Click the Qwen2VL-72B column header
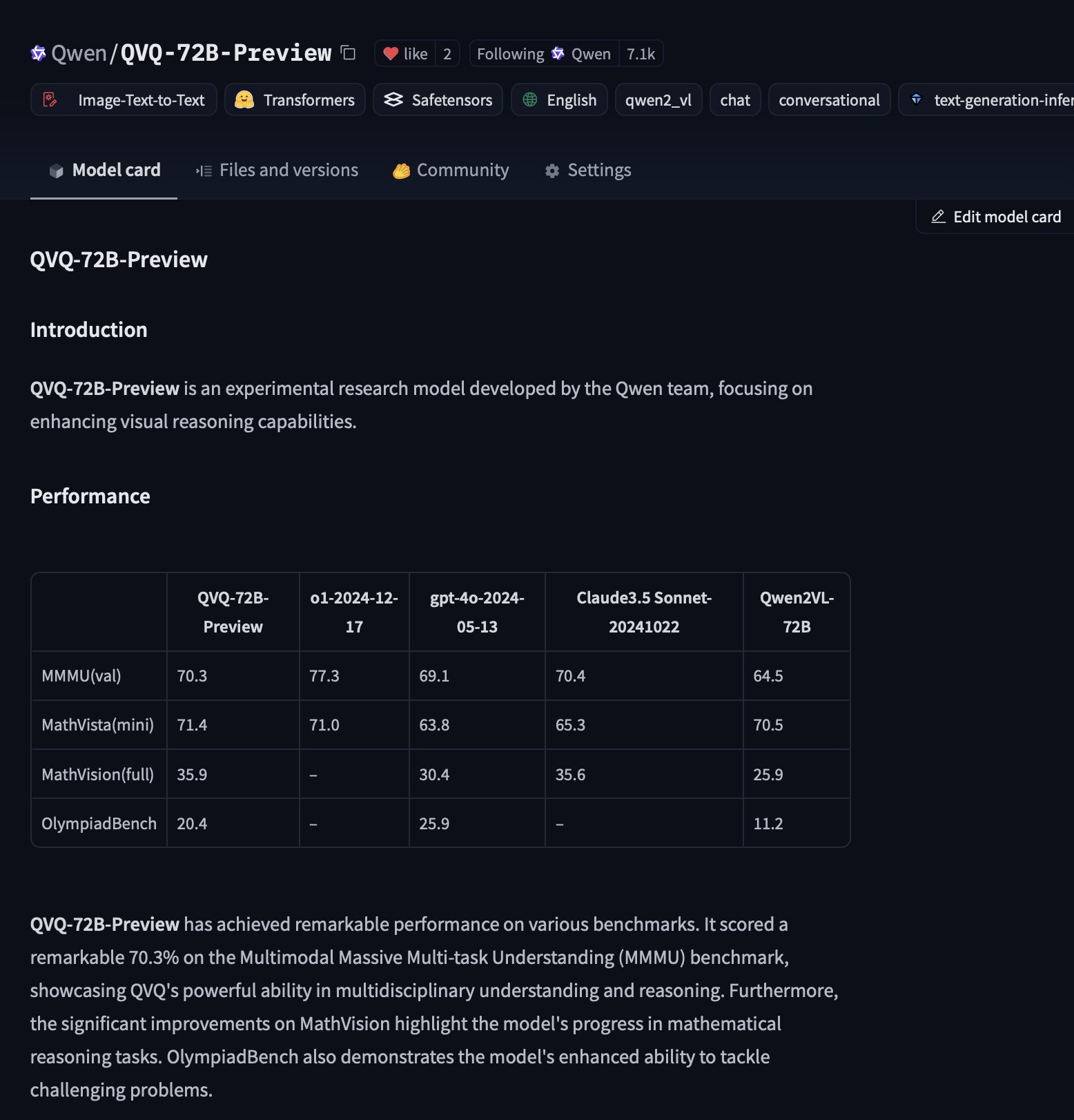The width and height of the screenshot is (1074, 1120). 797,612
